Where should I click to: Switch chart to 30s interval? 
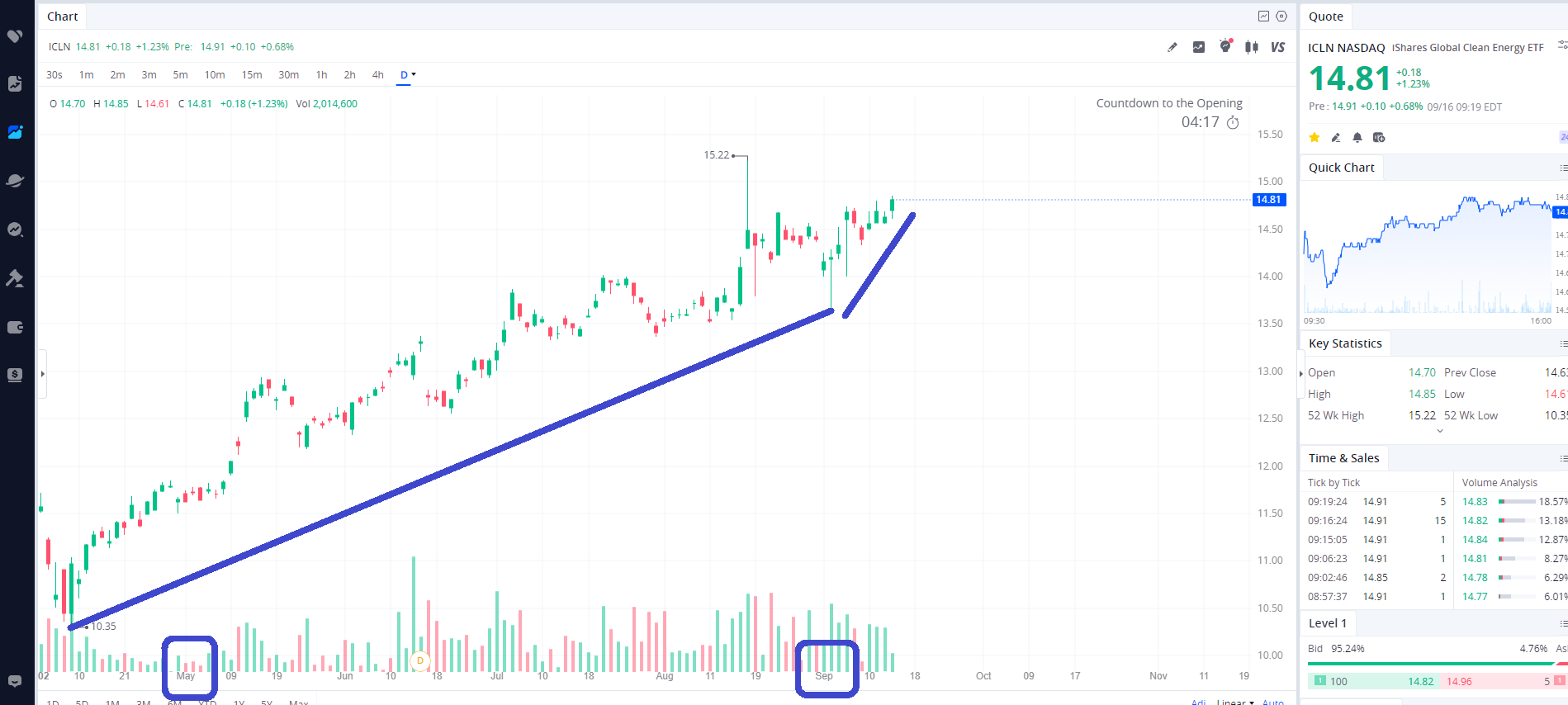tap(54, 74)
